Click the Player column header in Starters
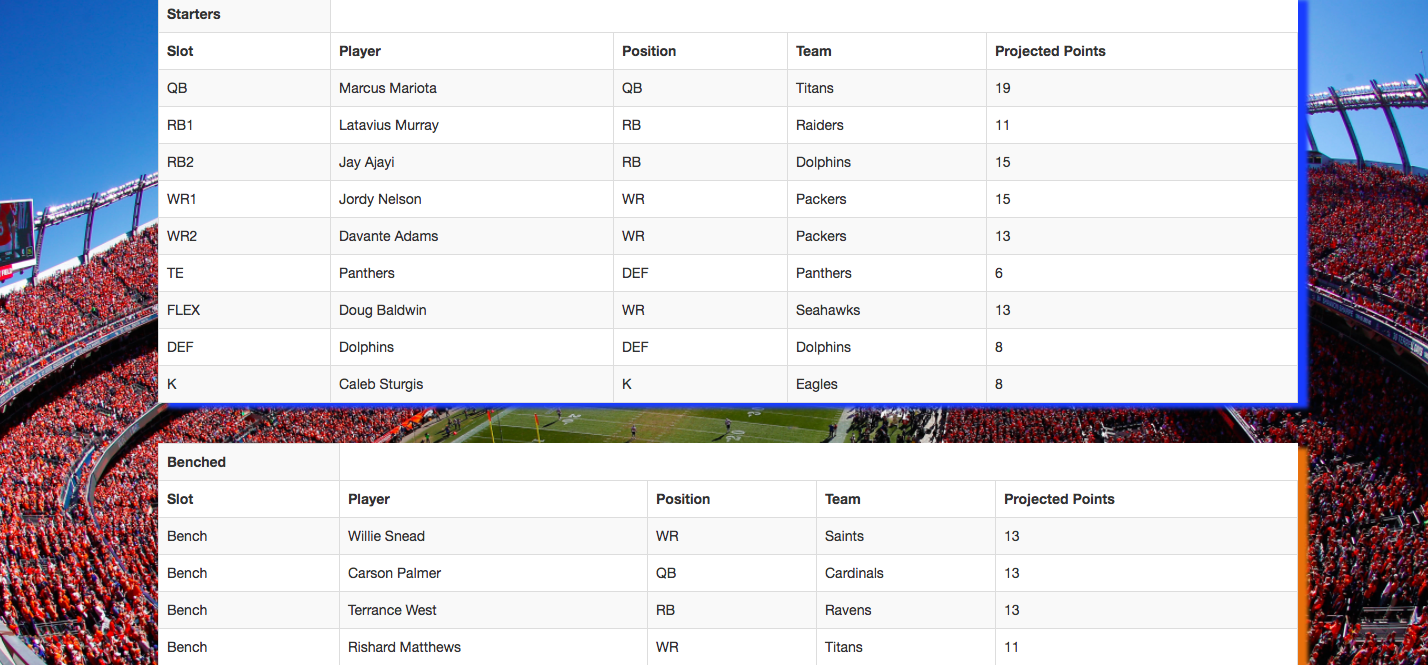This screenshot has width=1428, height=665. pyautogui.click(x=360, y=51)
